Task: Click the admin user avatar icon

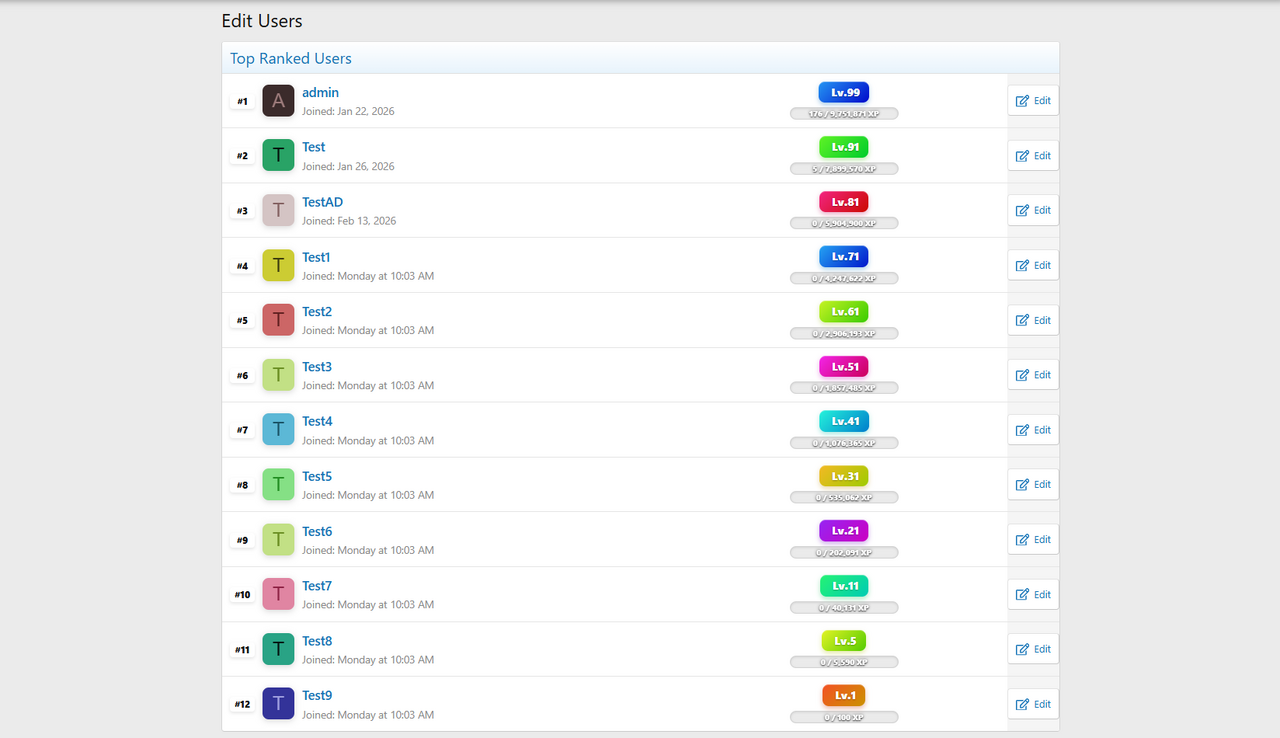Action: 278,101
